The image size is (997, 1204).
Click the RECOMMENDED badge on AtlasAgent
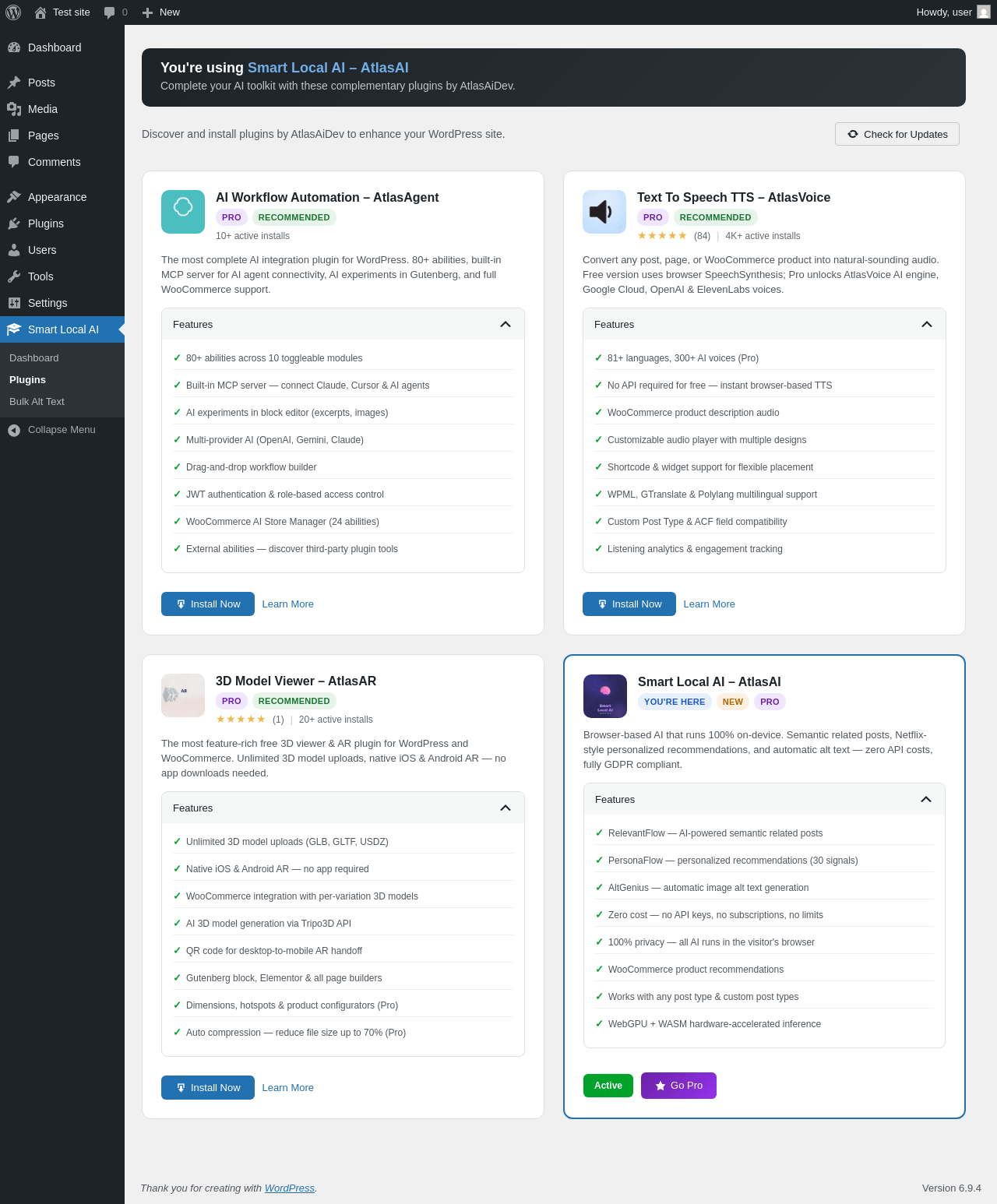tap(294, 217)
